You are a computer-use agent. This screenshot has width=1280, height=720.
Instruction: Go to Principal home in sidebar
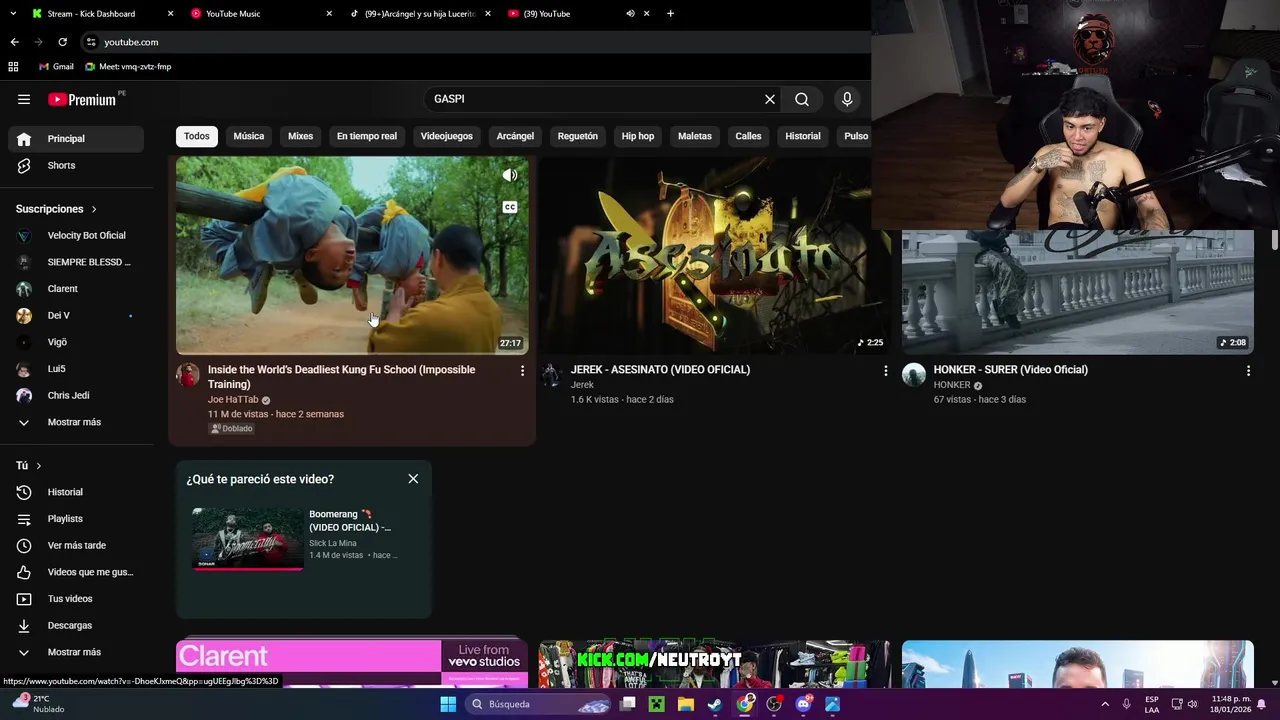point(76,139)
